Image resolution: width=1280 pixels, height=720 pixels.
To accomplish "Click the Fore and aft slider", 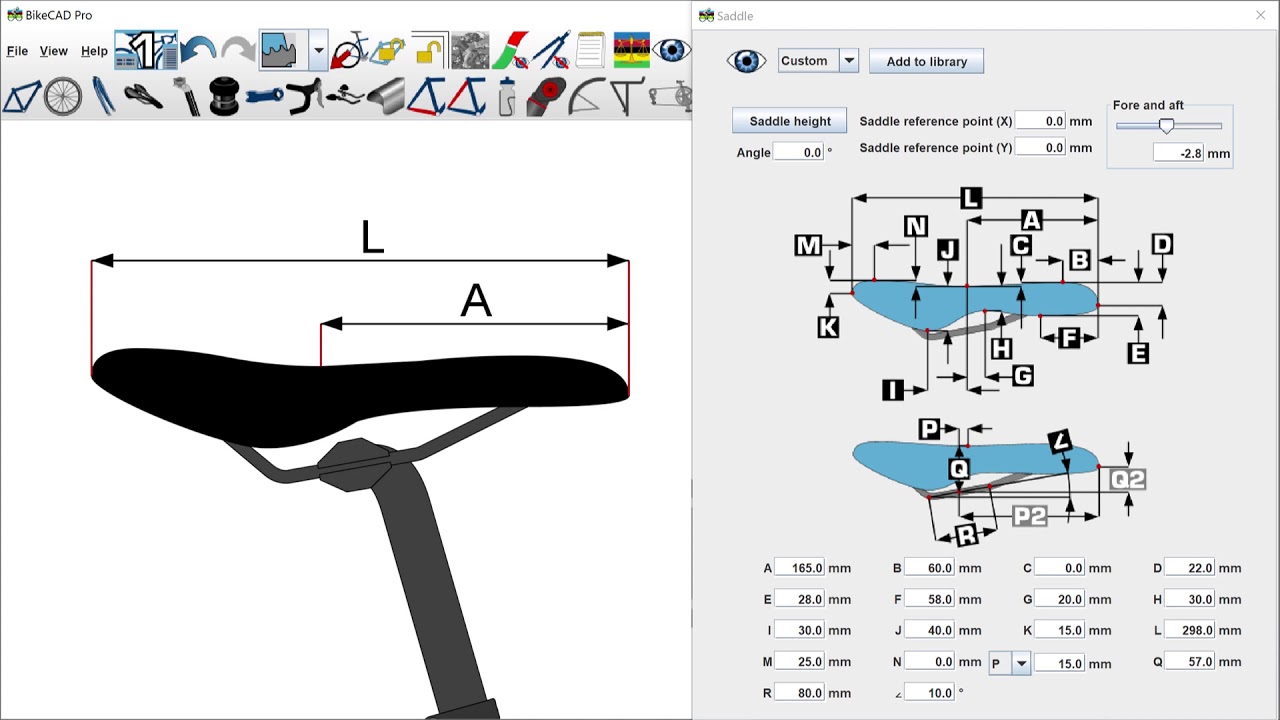I will coord(1169,126).
